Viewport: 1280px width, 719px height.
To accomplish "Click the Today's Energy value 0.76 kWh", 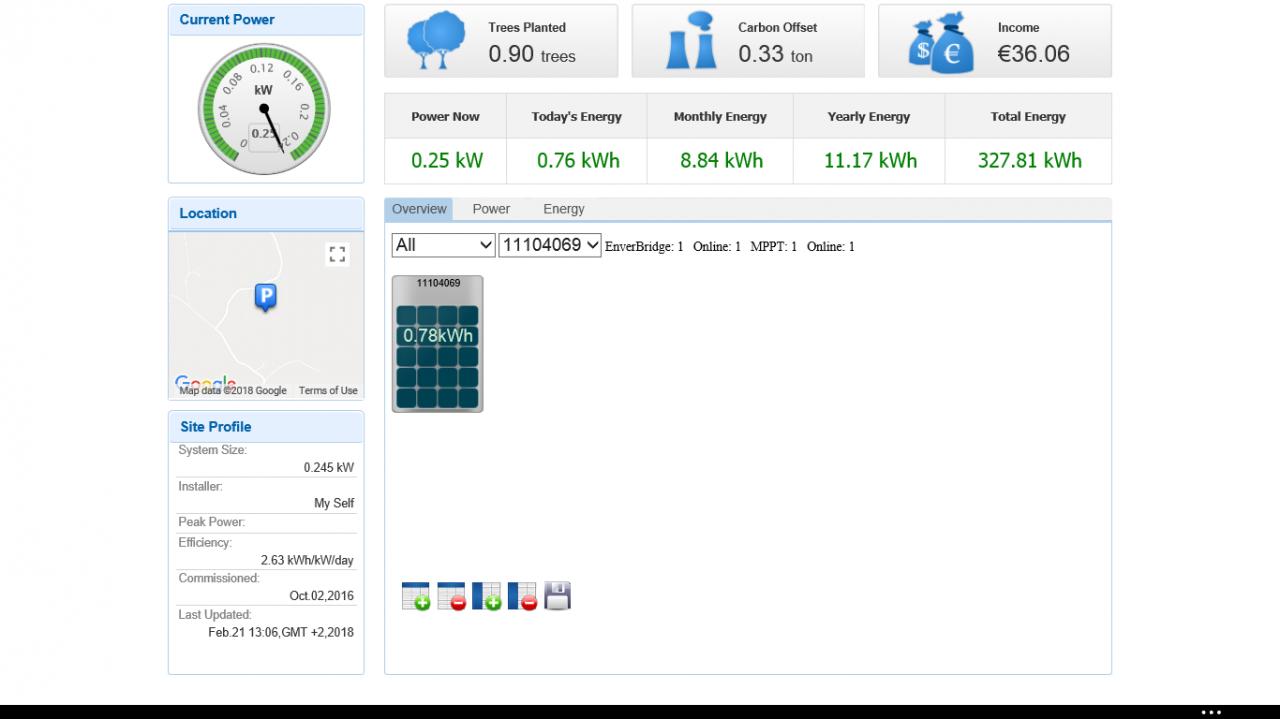I will [578, 160].
